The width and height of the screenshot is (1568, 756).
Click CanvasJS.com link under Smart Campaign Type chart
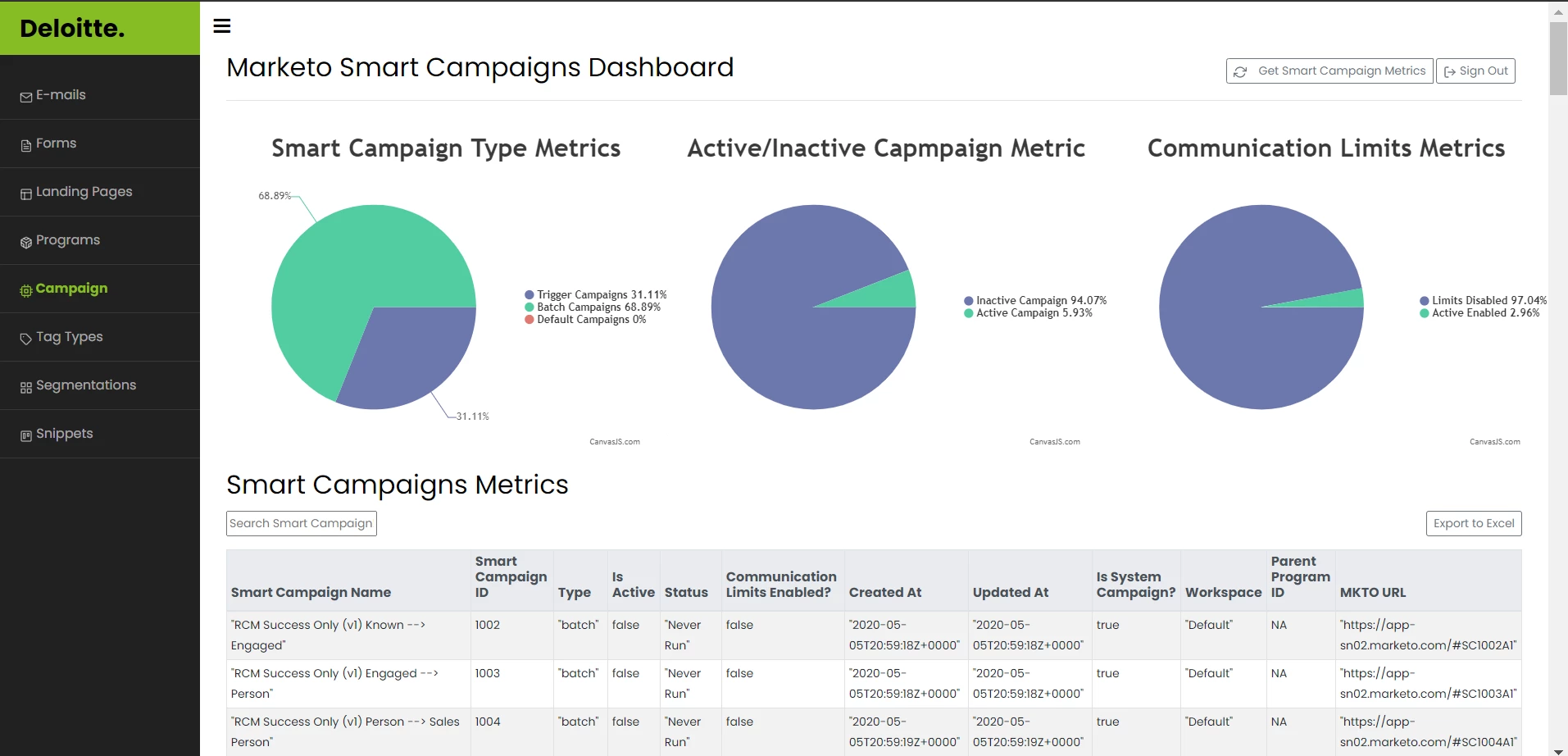coord(615,442)
